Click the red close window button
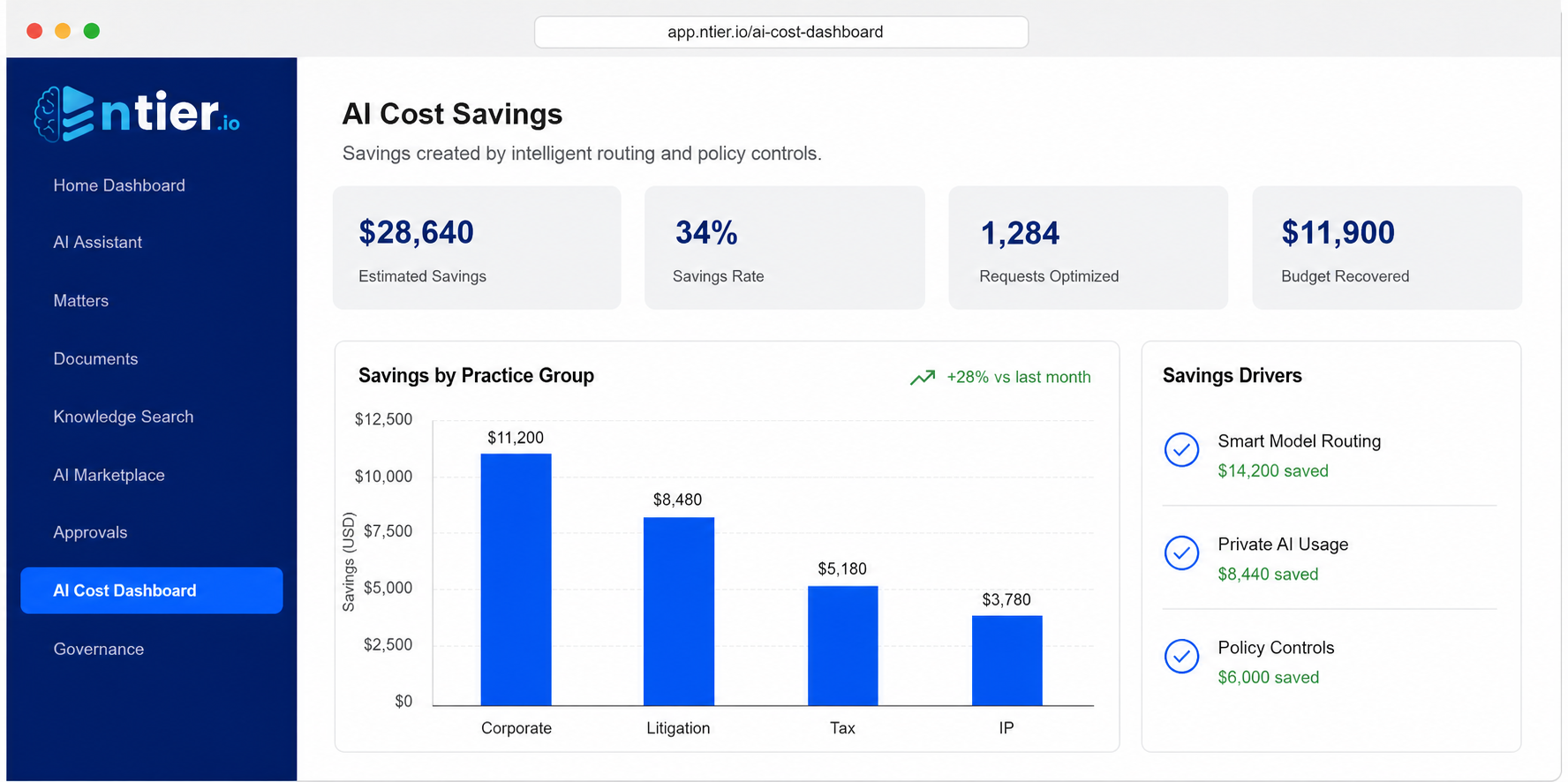 tap(34, 31)
